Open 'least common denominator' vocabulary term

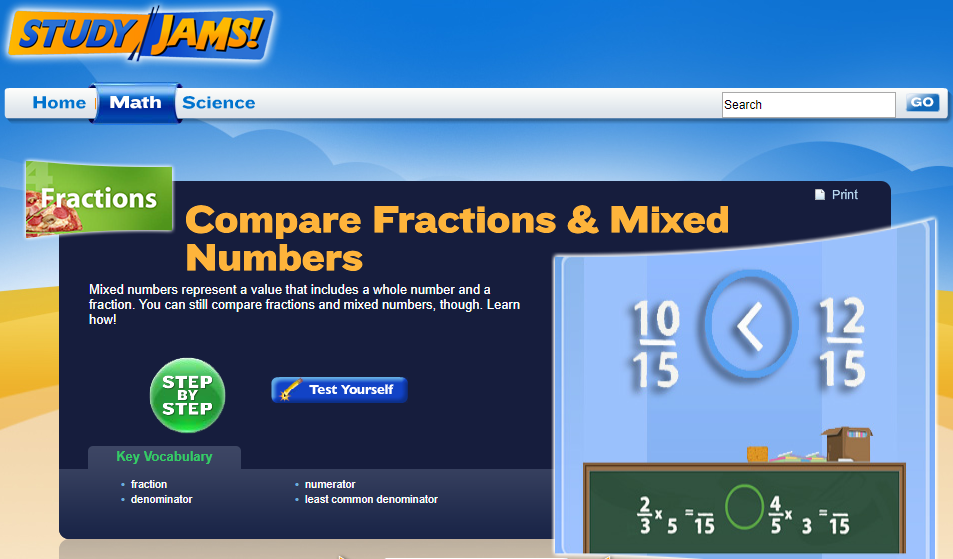371,499
